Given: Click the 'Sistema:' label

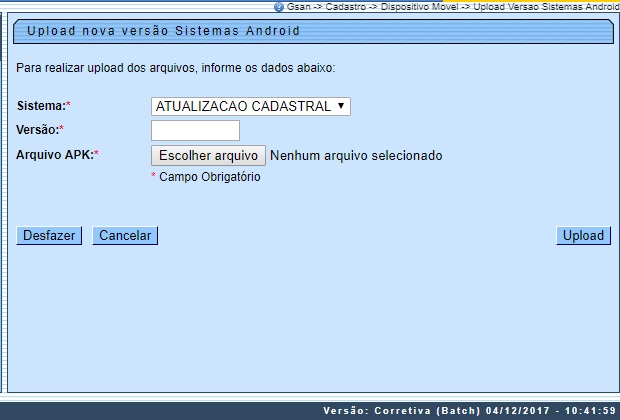Looking at the screenshot, I should [41, 106].
